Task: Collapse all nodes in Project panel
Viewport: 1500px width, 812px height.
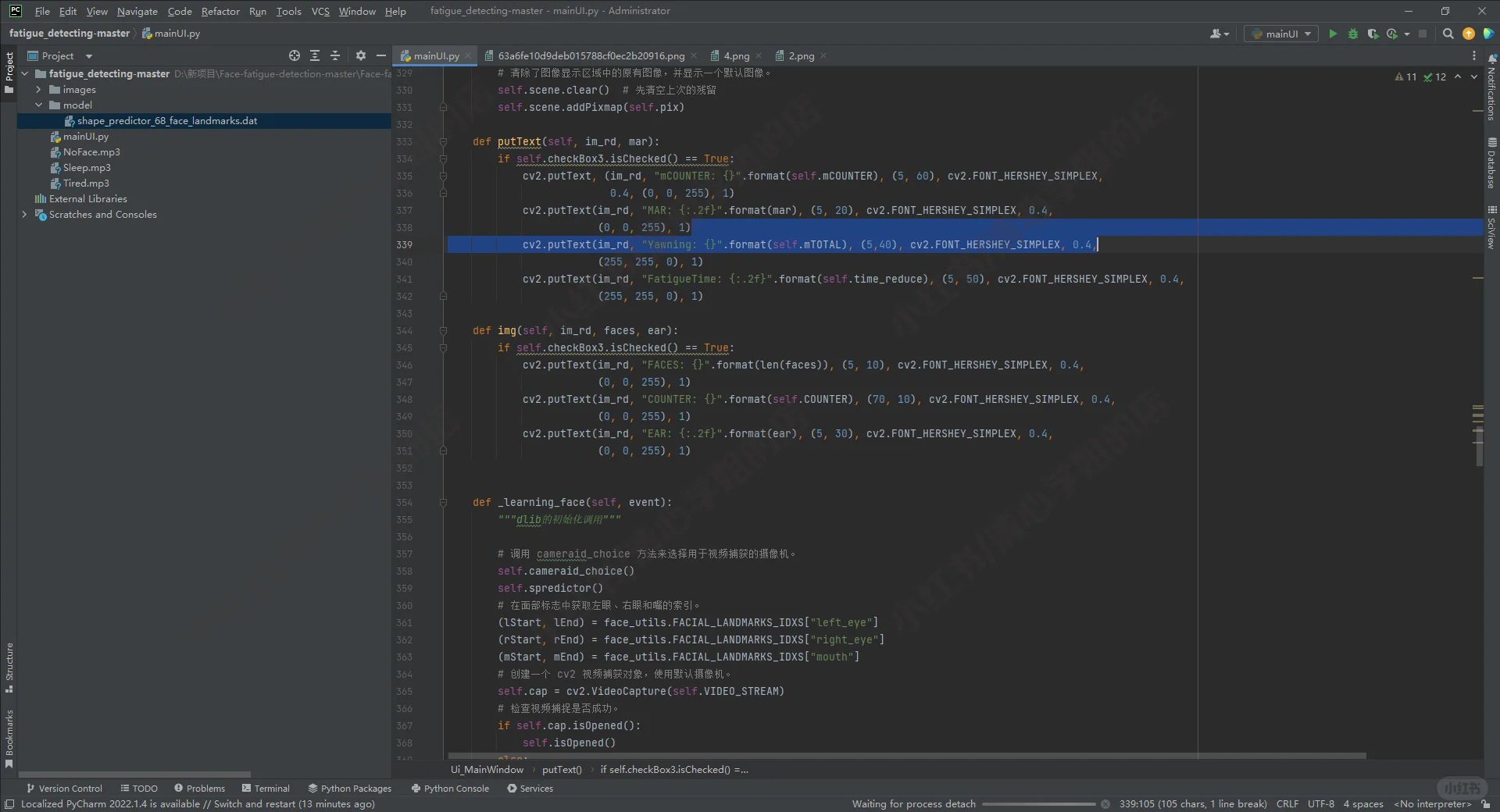Action: point(335,55)
